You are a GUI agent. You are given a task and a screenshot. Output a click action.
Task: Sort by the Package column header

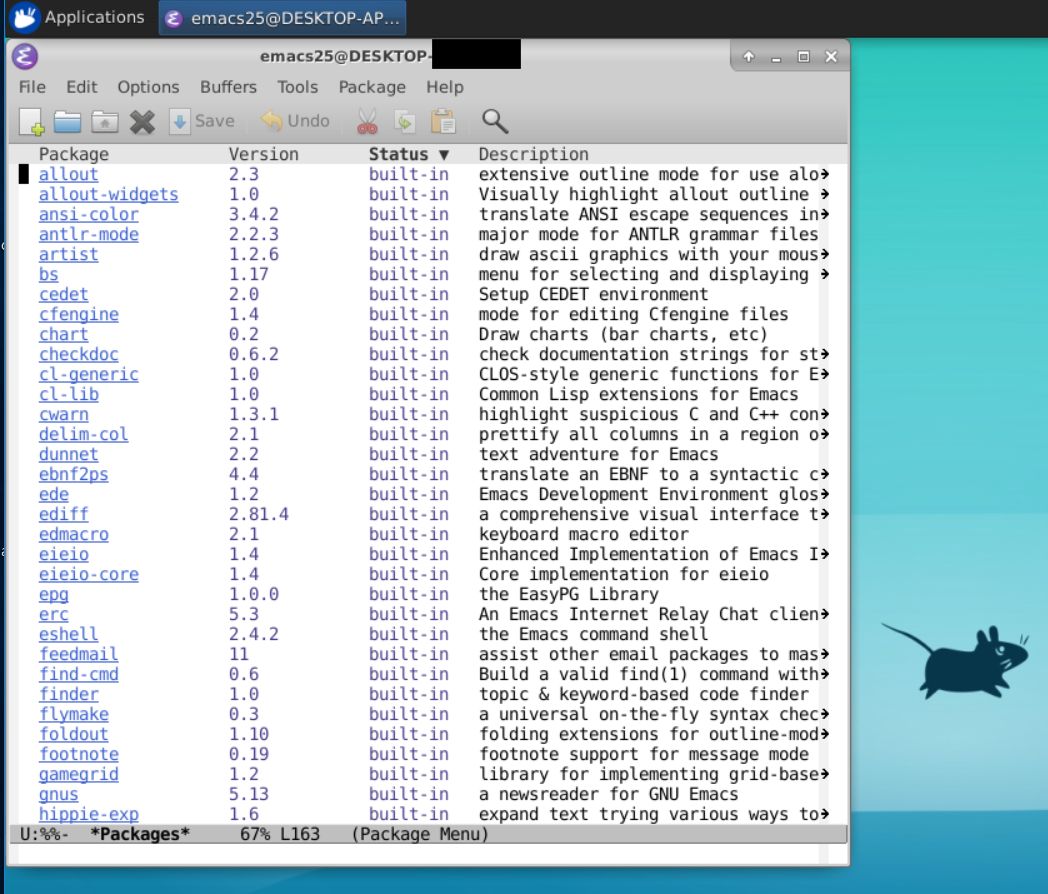[74, 154]
